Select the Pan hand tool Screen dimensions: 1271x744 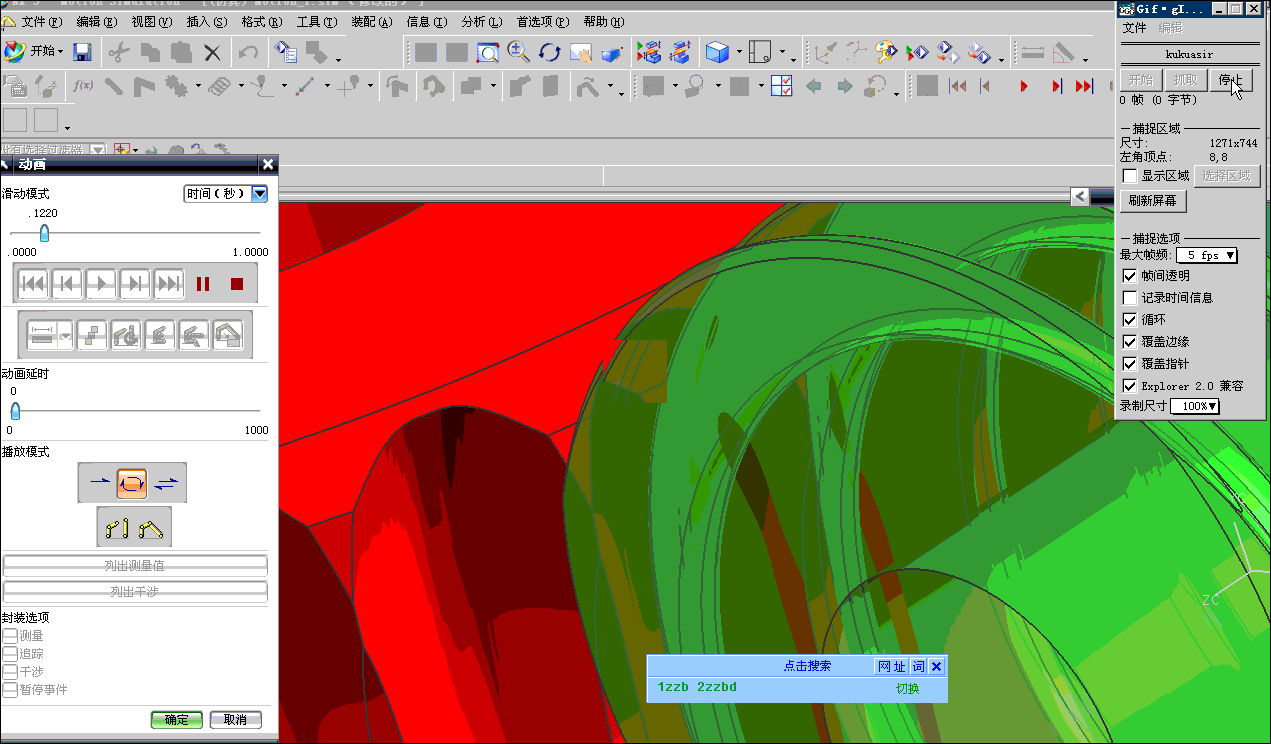(580, 52)
